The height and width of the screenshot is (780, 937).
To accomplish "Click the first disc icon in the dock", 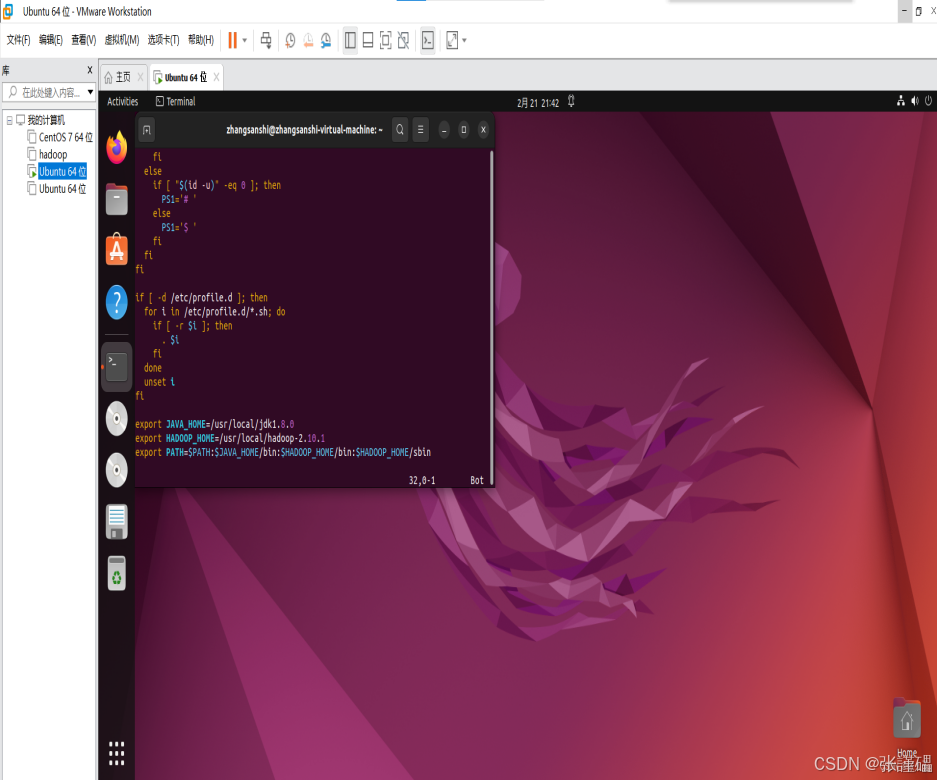I will [x=117, y=418].
